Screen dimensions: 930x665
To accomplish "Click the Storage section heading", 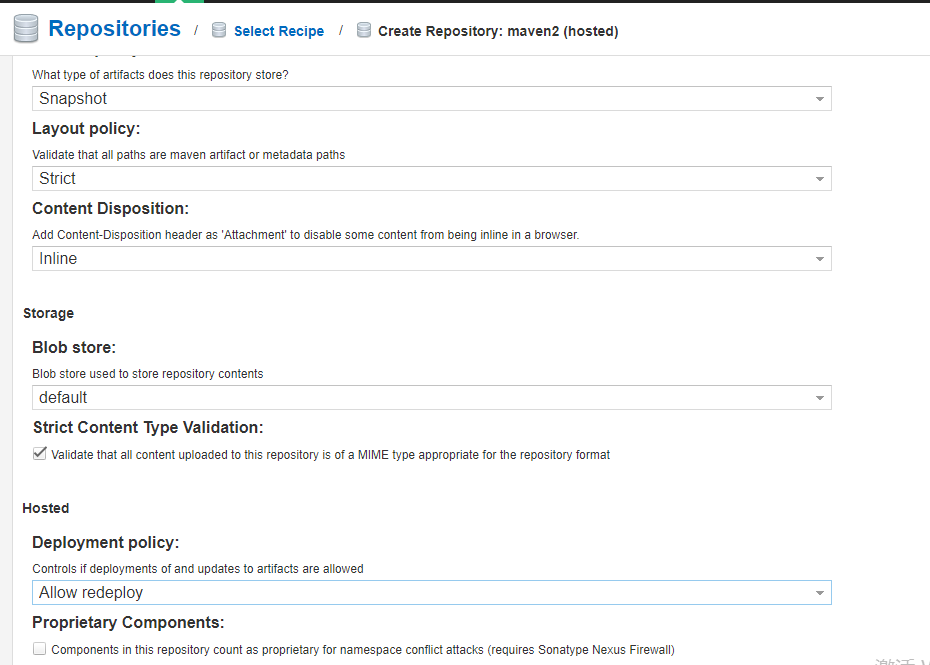I will [x=49, y=313].
